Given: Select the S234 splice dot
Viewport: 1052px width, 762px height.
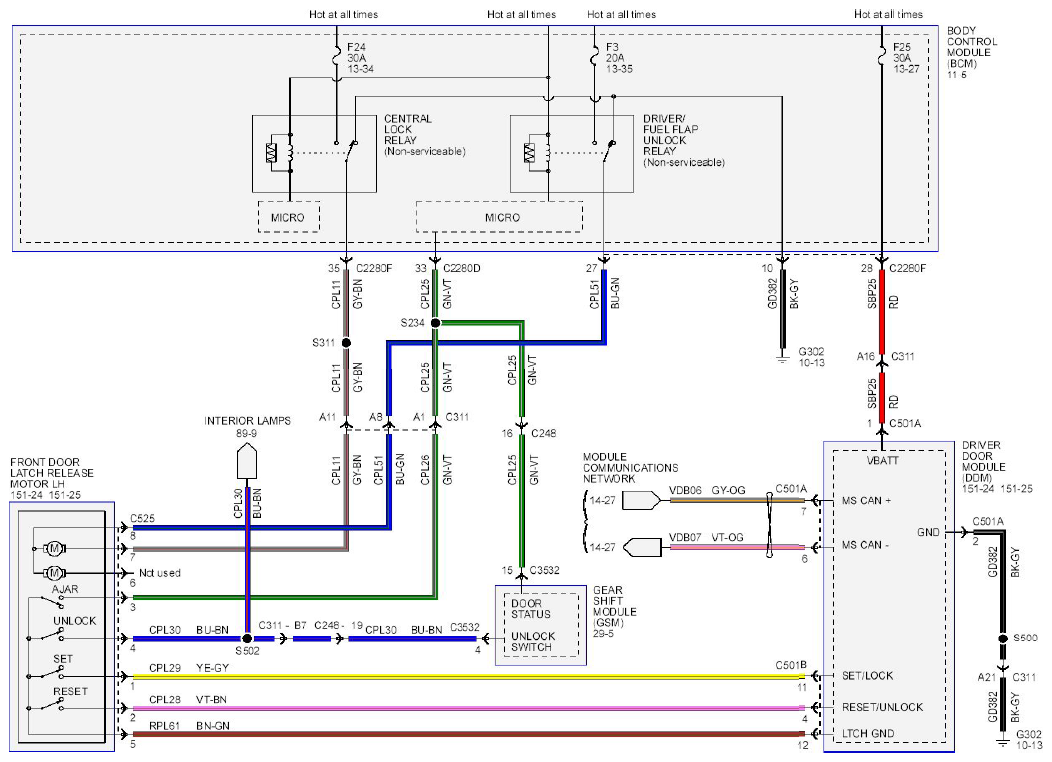Looking at the screenshot, I should click(435, 323).
